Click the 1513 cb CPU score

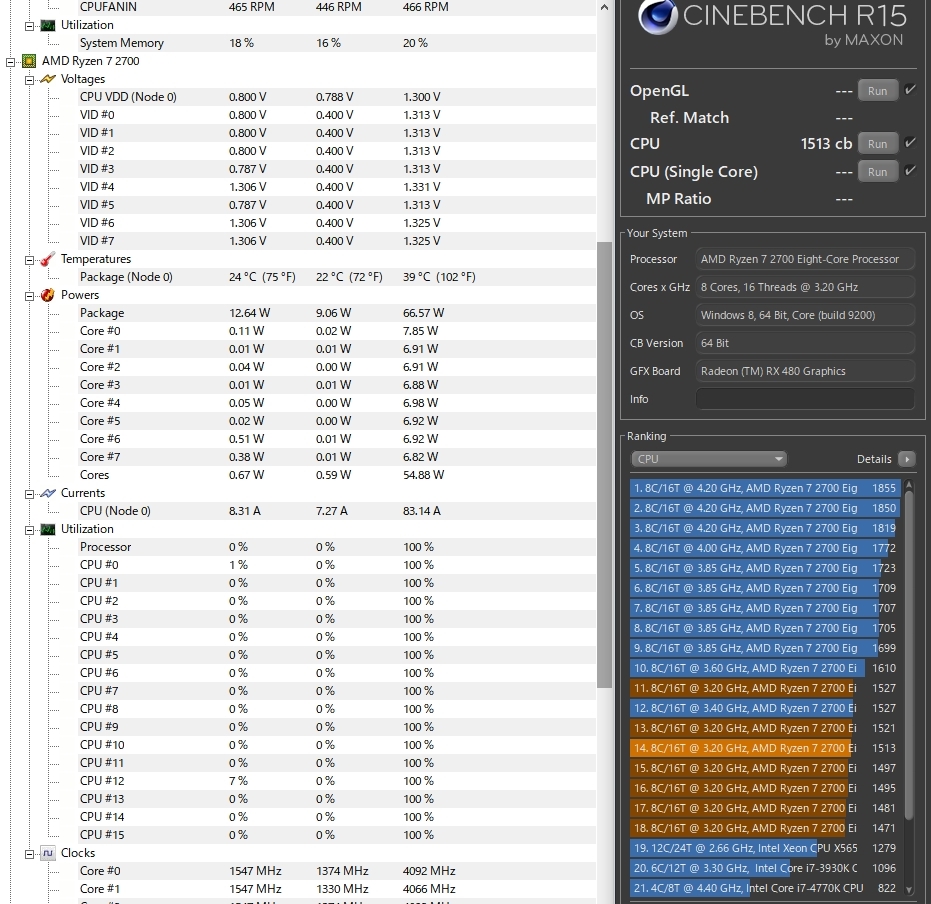coord(826,144)
